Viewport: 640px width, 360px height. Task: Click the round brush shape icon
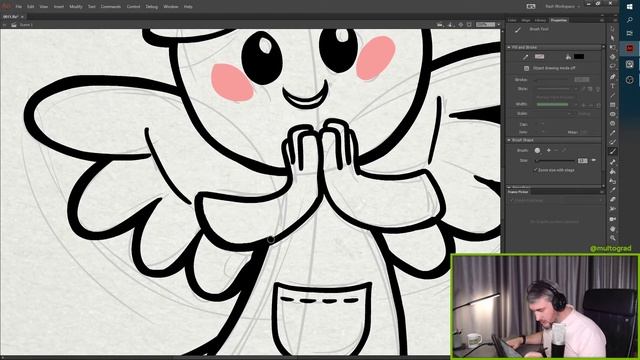coord(538,151)
